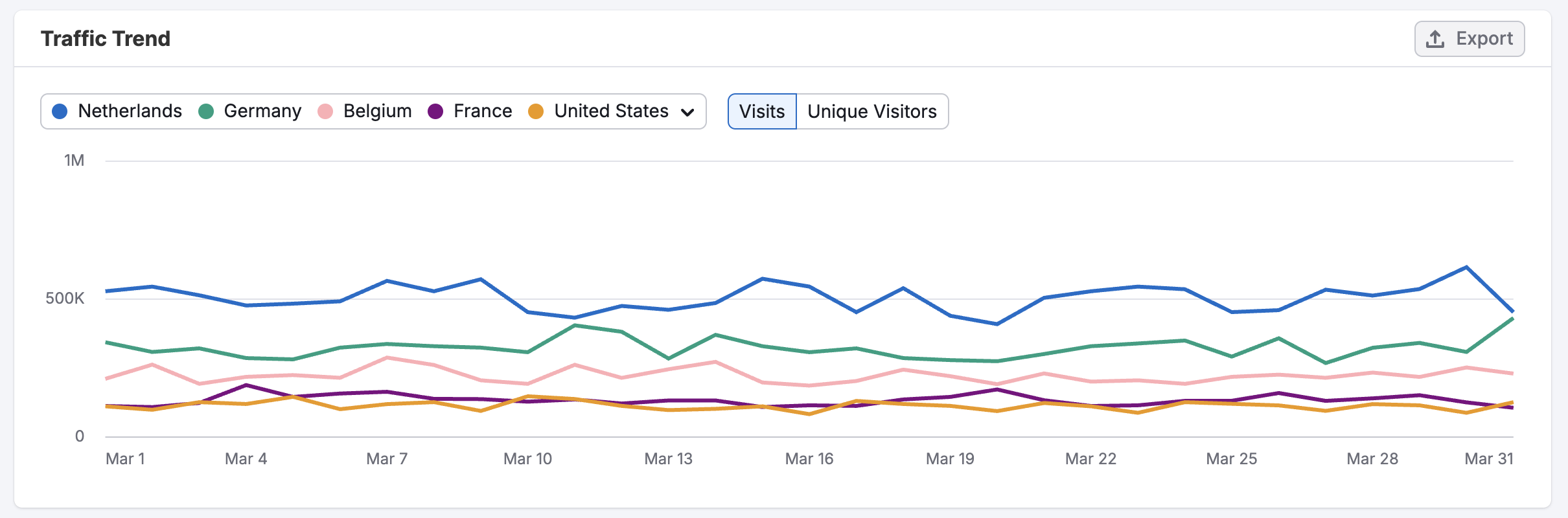This screenshot has width=1568, height=518.
Task: Click the purple France legend dot
Action: pos(435,111)
